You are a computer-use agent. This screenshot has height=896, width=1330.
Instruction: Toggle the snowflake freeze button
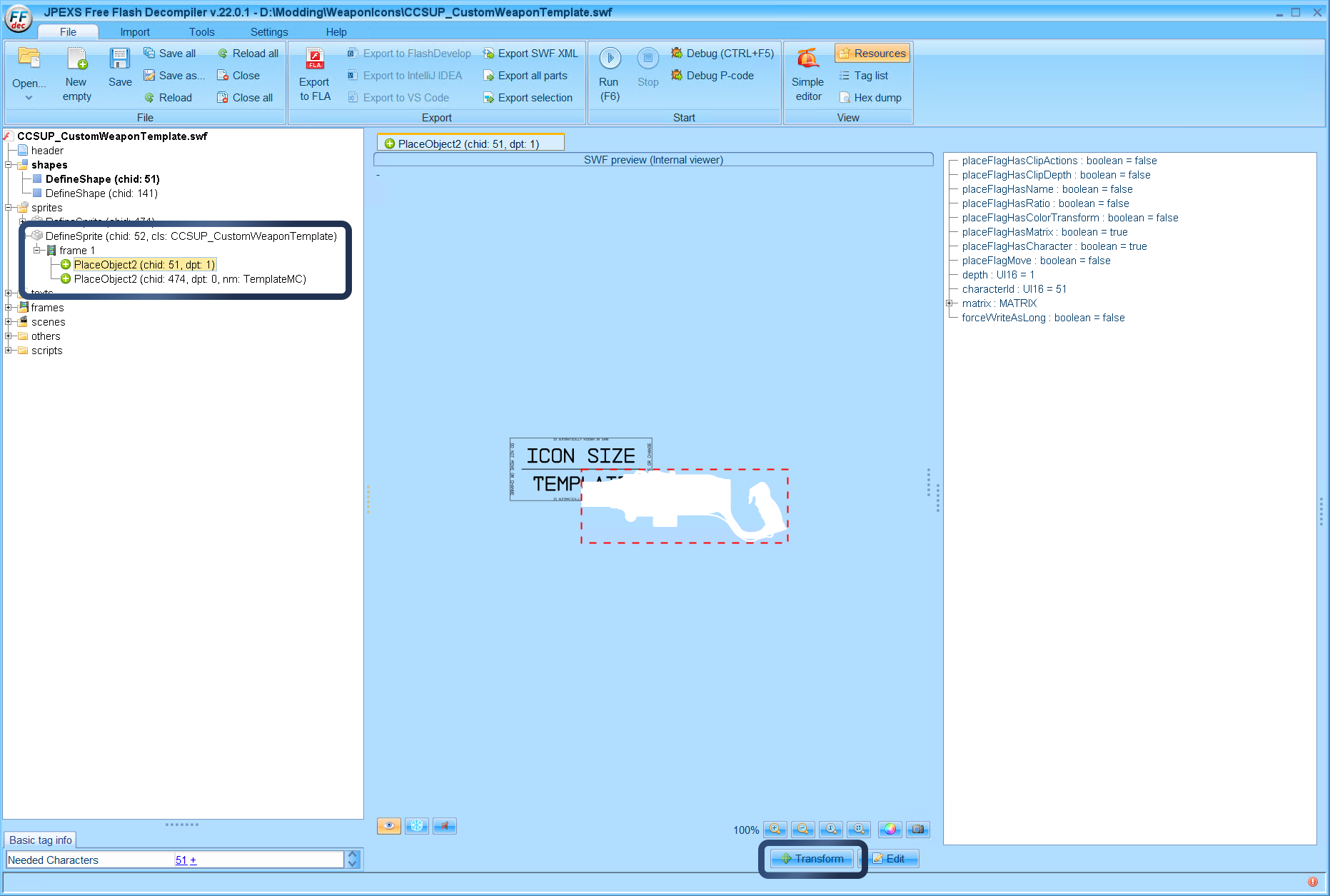click(x=416, y=826)
